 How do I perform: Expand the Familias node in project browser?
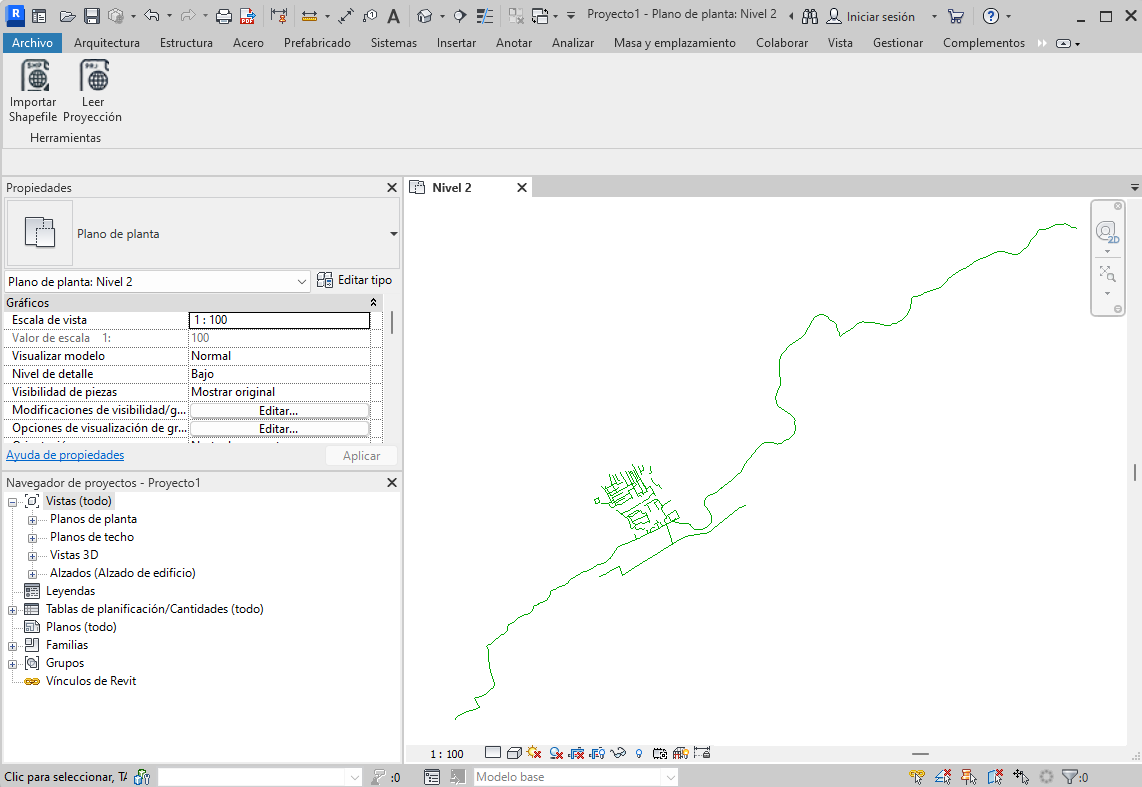[12, 646]
